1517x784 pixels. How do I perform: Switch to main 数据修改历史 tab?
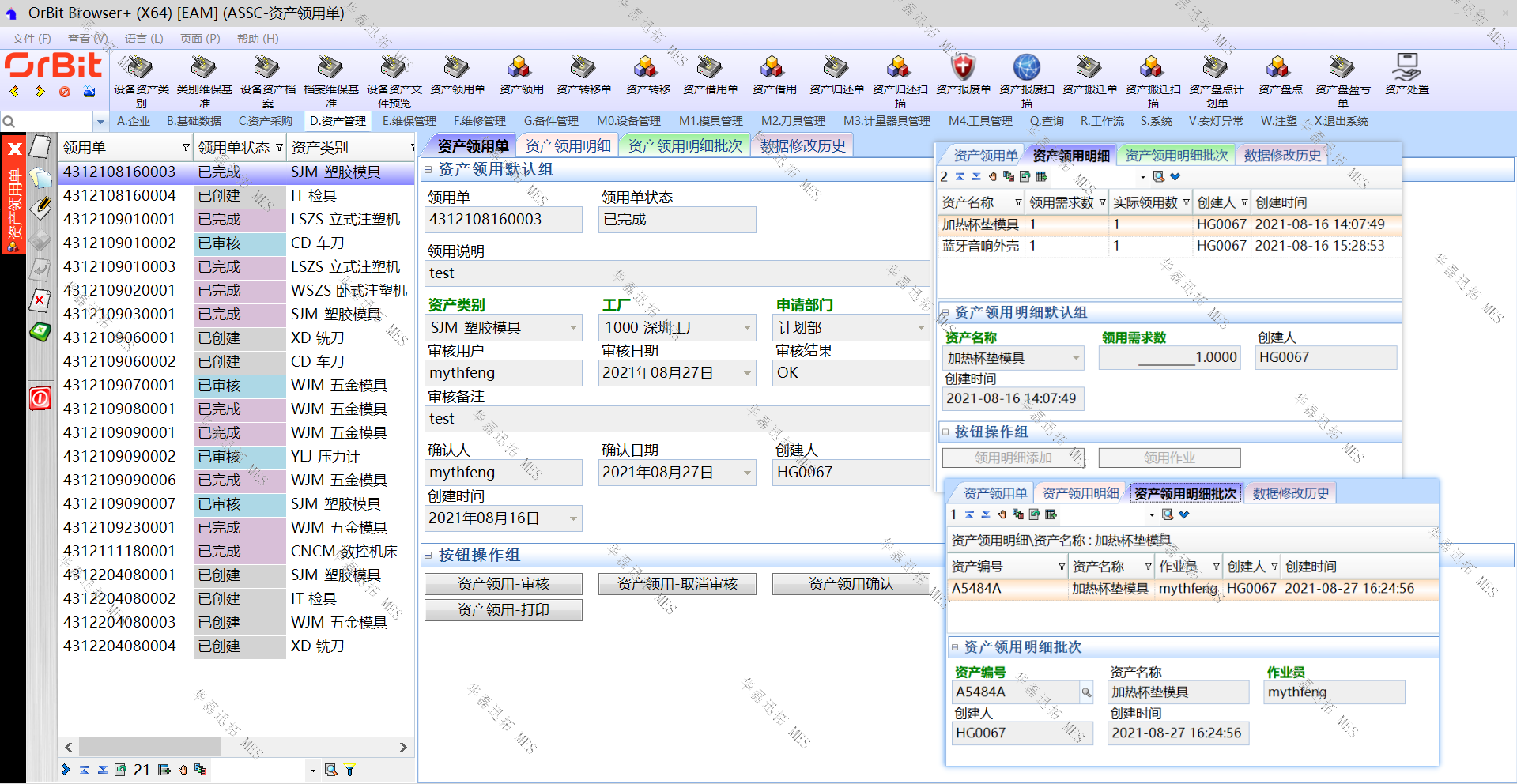tap(802, 145)
